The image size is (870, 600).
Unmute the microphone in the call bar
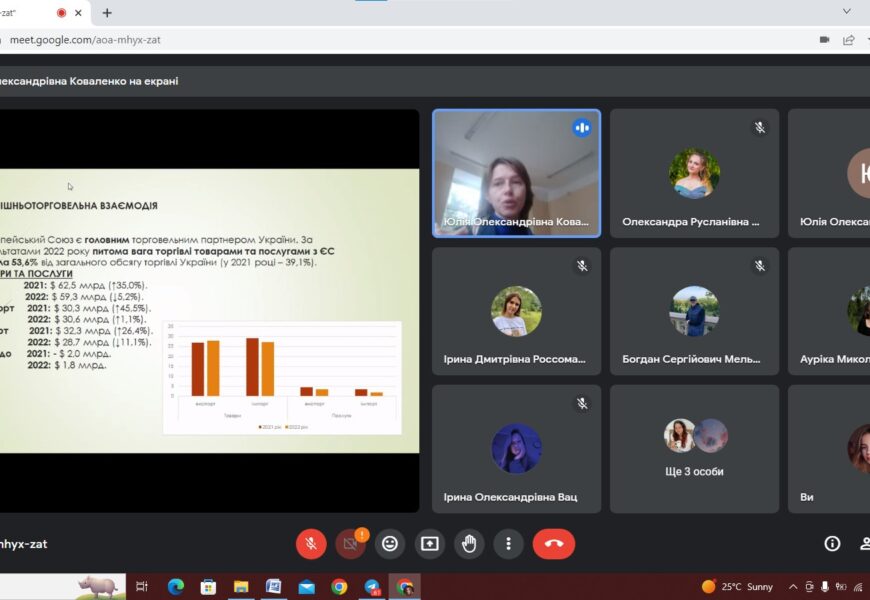pyautogui.click(x=311, y=544)
